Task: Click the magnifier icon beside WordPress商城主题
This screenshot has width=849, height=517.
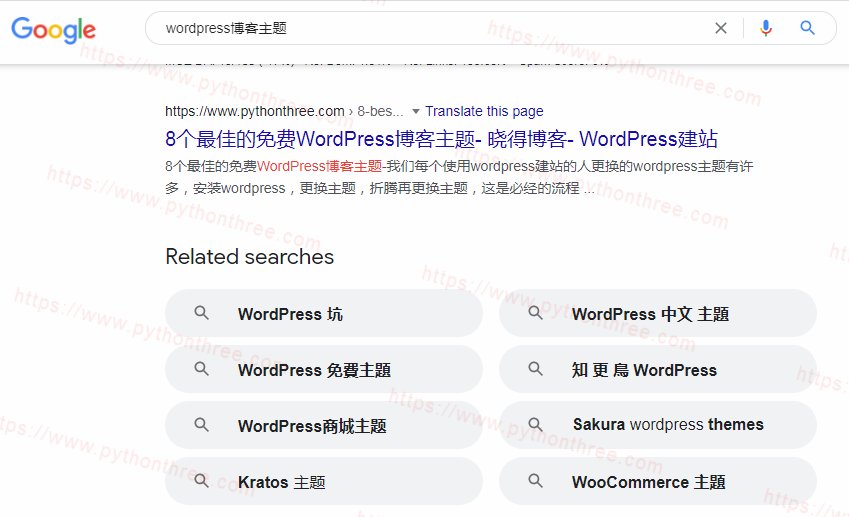Action: tap(201, 425)
